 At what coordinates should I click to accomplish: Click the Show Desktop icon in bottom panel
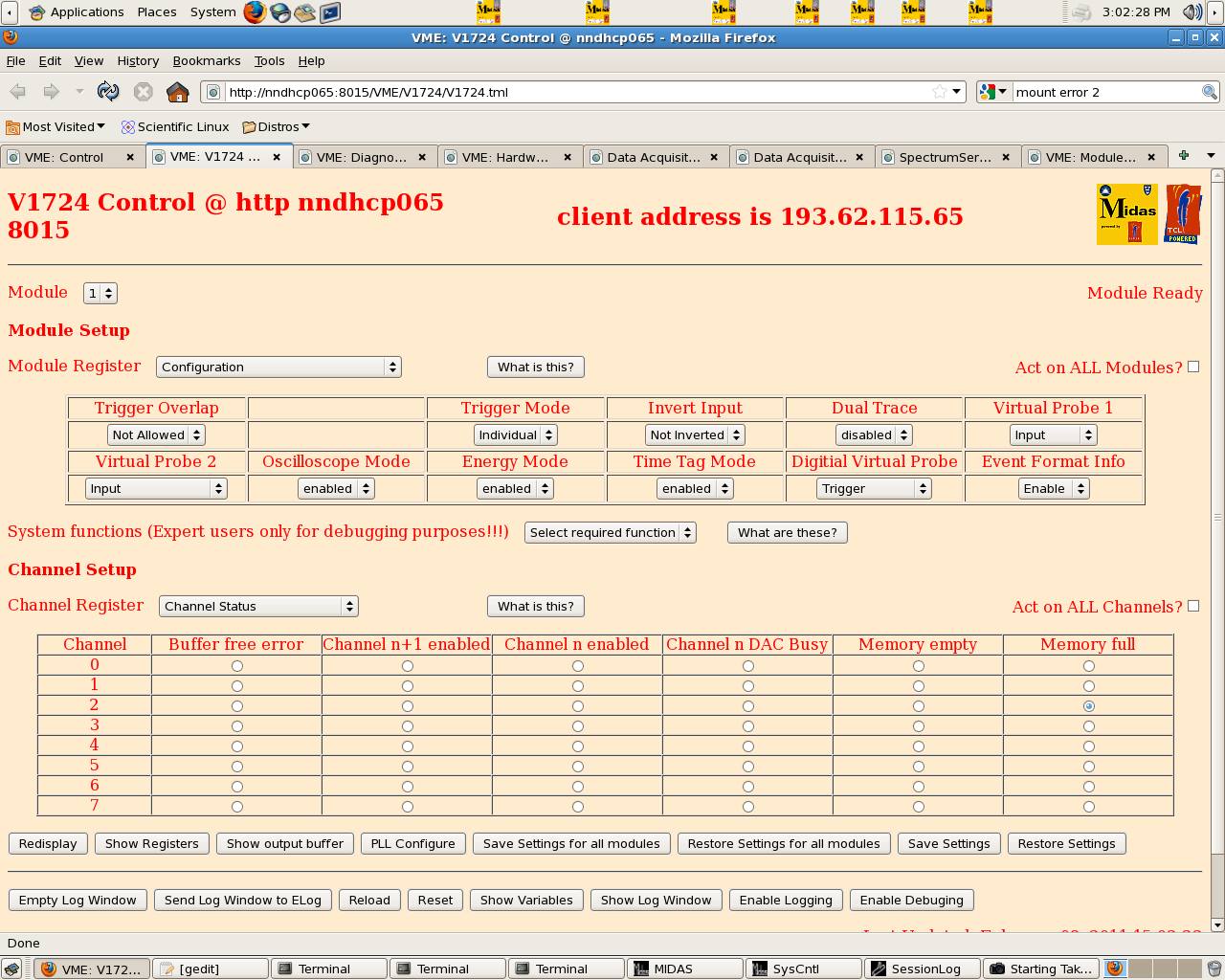pos(11,969)
